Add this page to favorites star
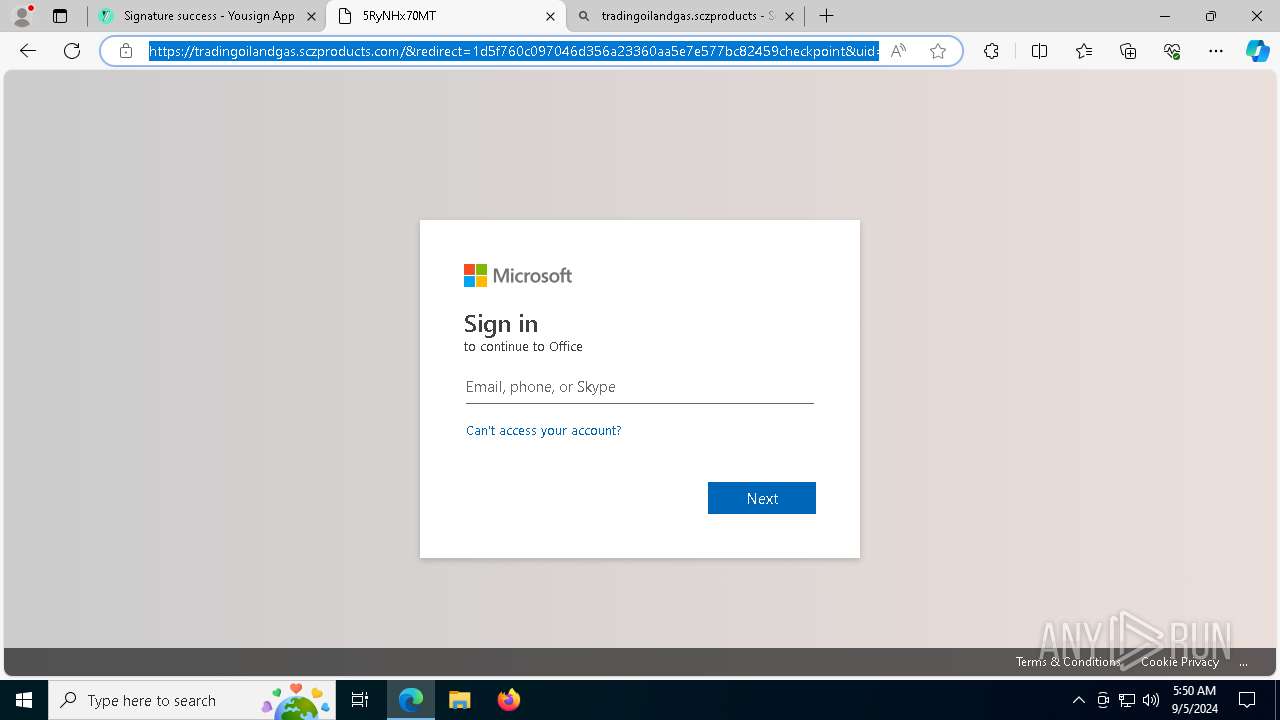Image resolution: width=1280 pixels, height=720 pixels. (938, 51)
